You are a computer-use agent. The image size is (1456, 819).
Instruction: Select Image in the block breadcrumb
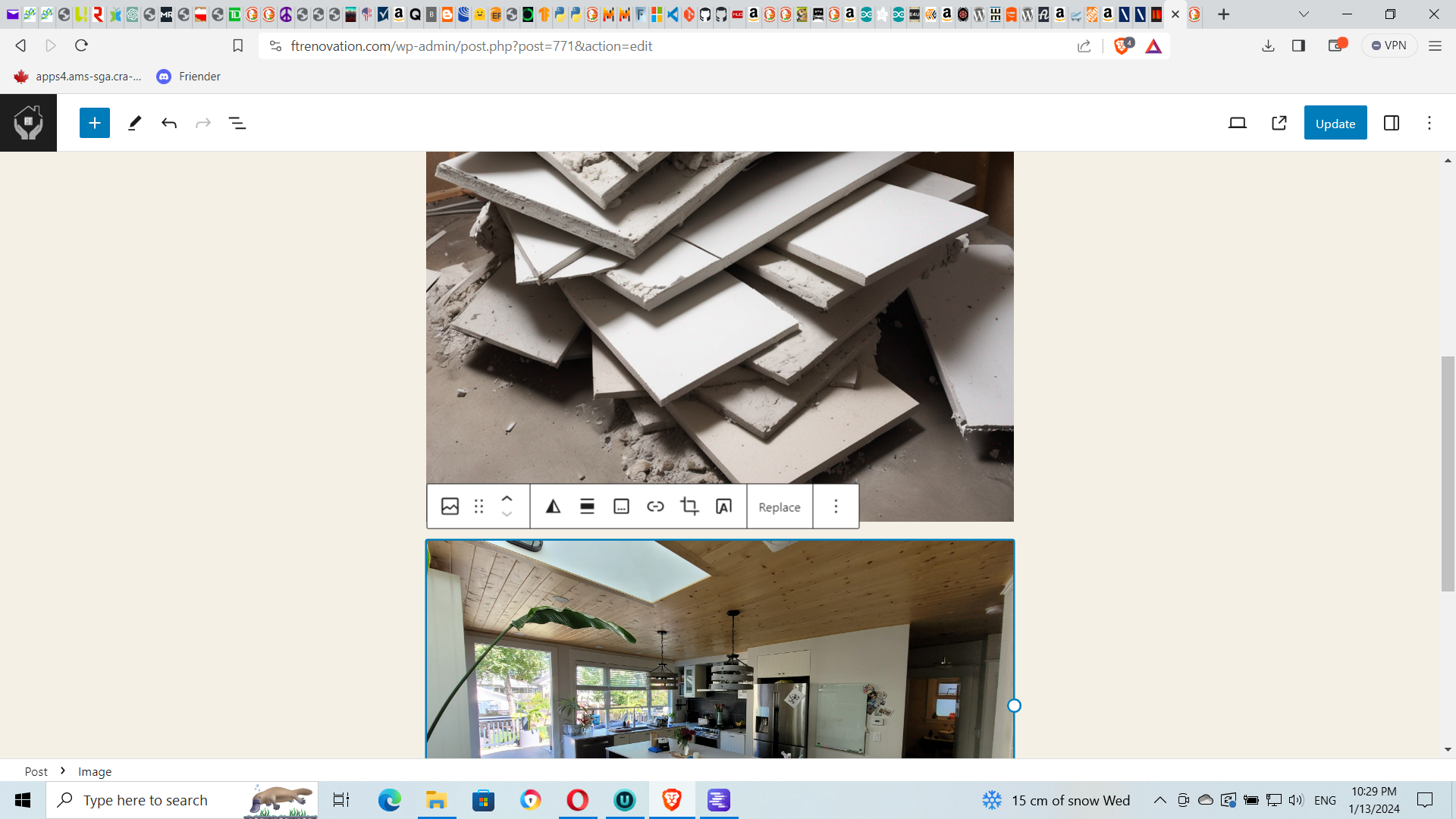click(x=95, y=771)
